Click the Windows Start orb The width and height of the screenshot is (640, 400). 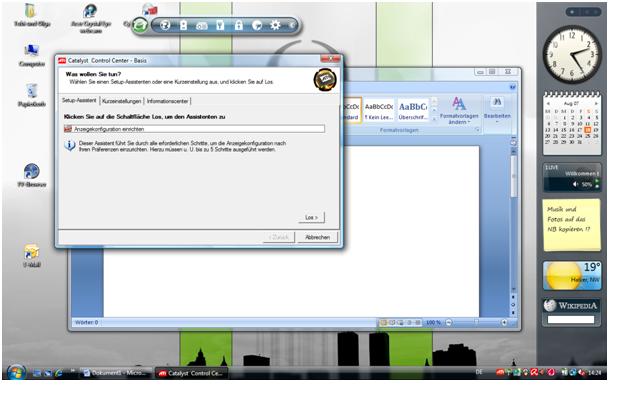tap(16, 372)
